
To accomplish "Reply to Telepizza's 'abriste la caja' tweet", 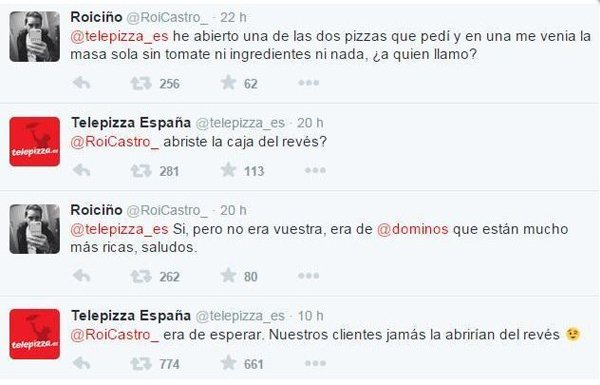I will (81, 170).
